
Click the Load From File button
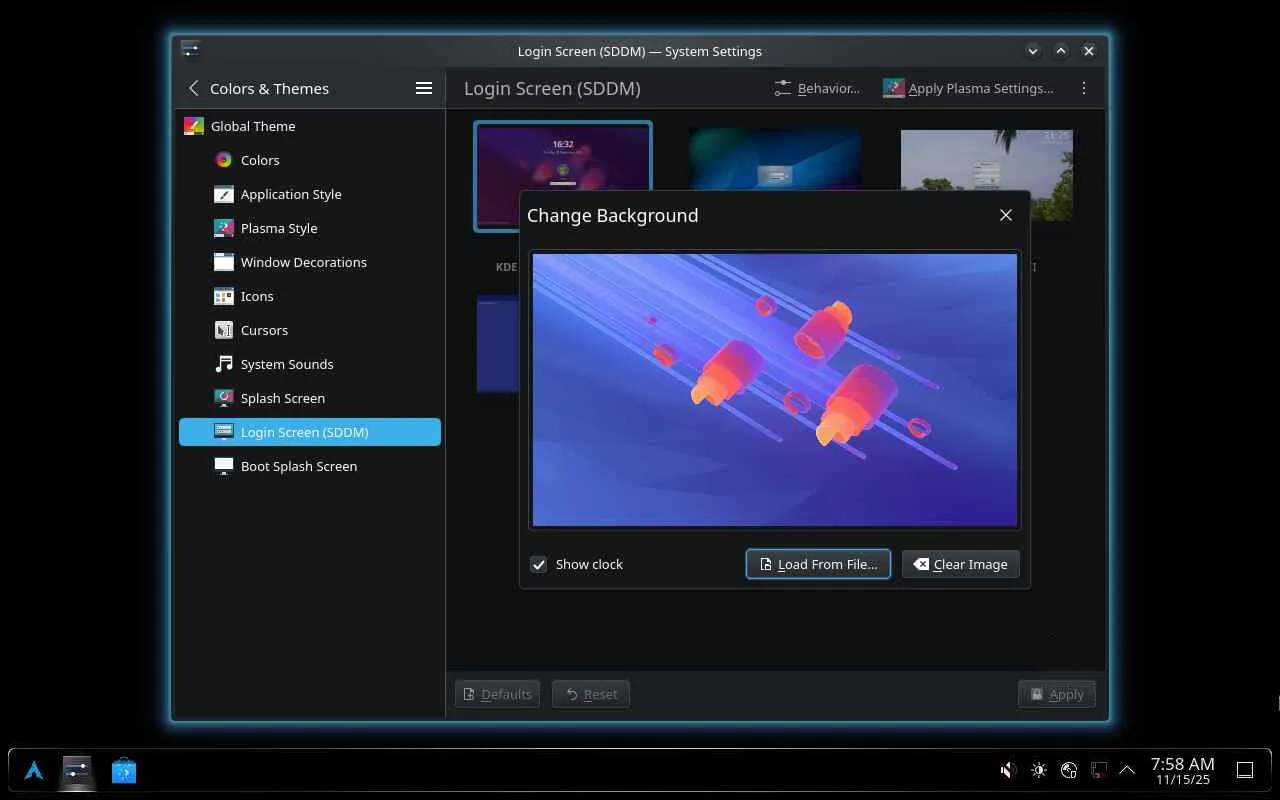pyautogui.click(x=818, y=564)
